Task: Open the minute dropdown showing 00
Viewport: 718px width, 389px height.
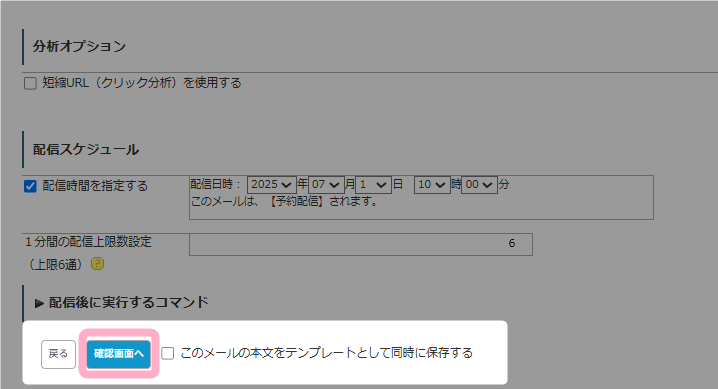Action: point(479,184)
